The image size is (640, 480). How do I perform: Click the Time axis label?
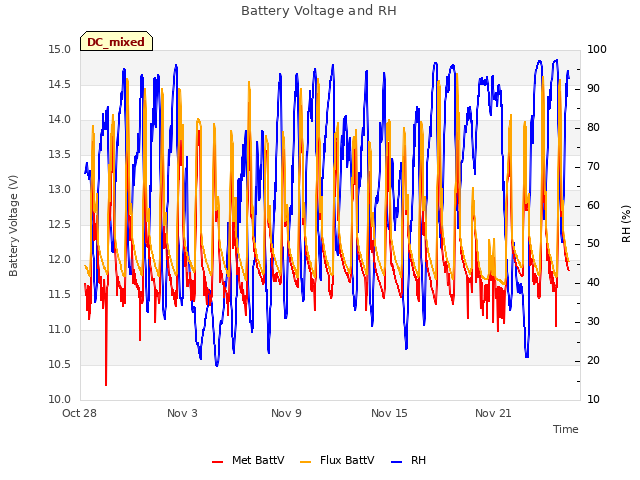pyautogui.click(x=565, y=429)
